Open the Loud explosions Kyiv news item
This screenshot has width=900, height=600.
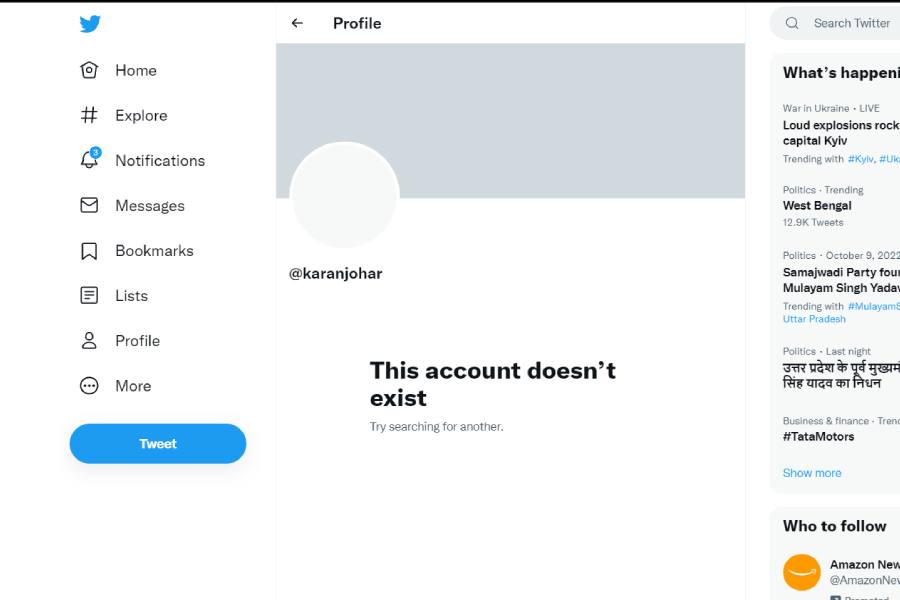840,133
